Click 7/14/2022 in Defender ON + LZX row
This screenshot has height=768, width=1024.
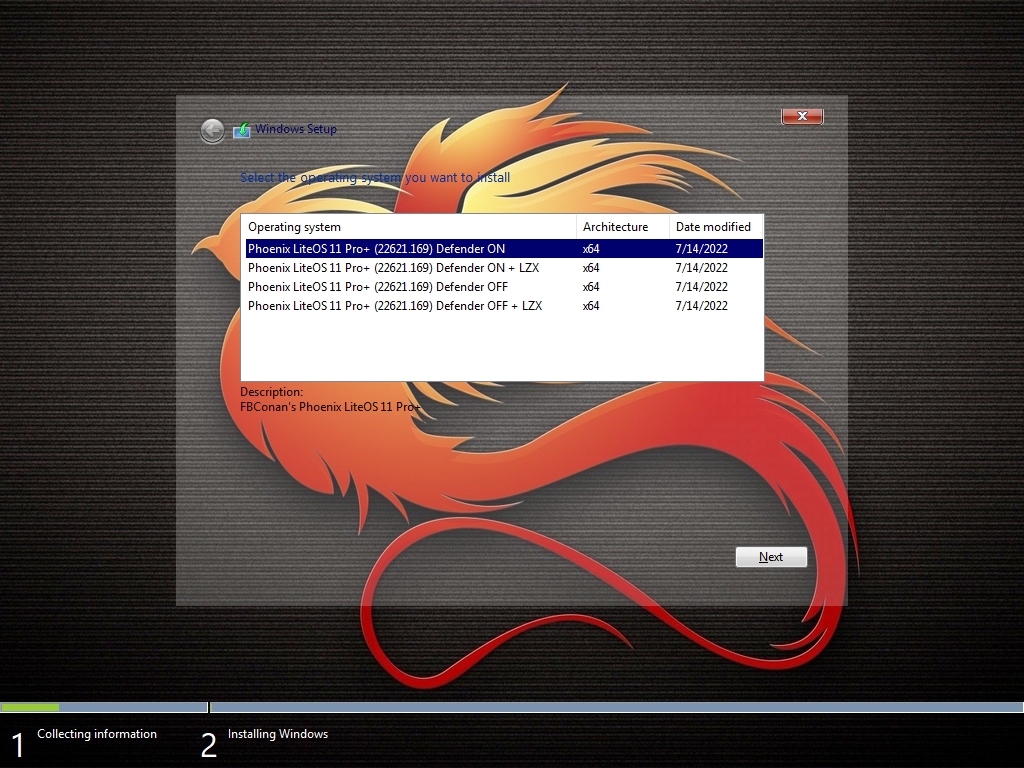[701, 268]
